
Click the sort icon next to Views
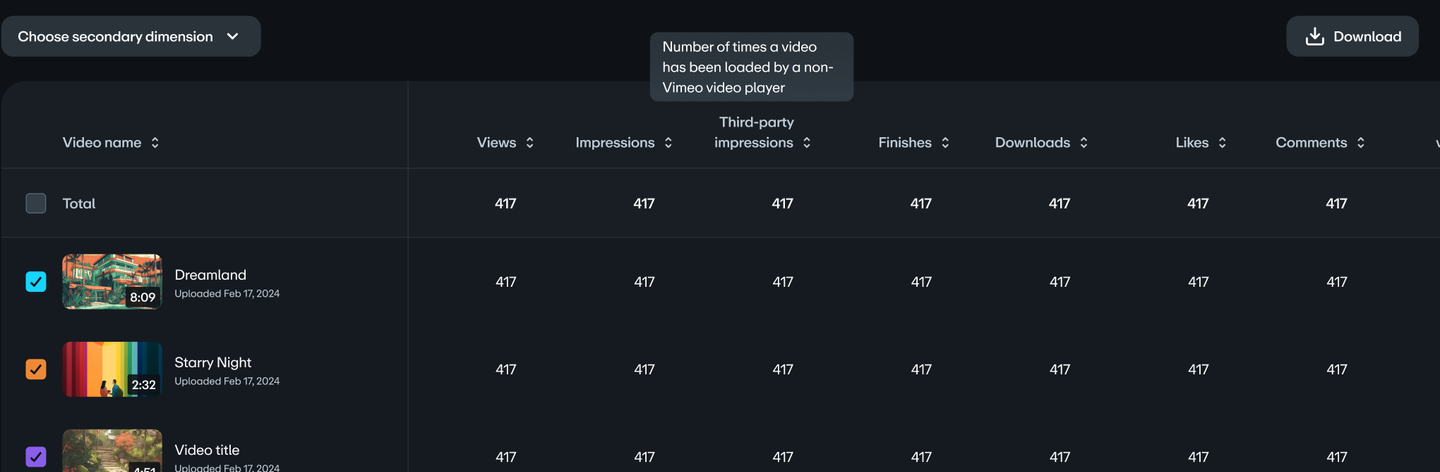click(530, 143)
